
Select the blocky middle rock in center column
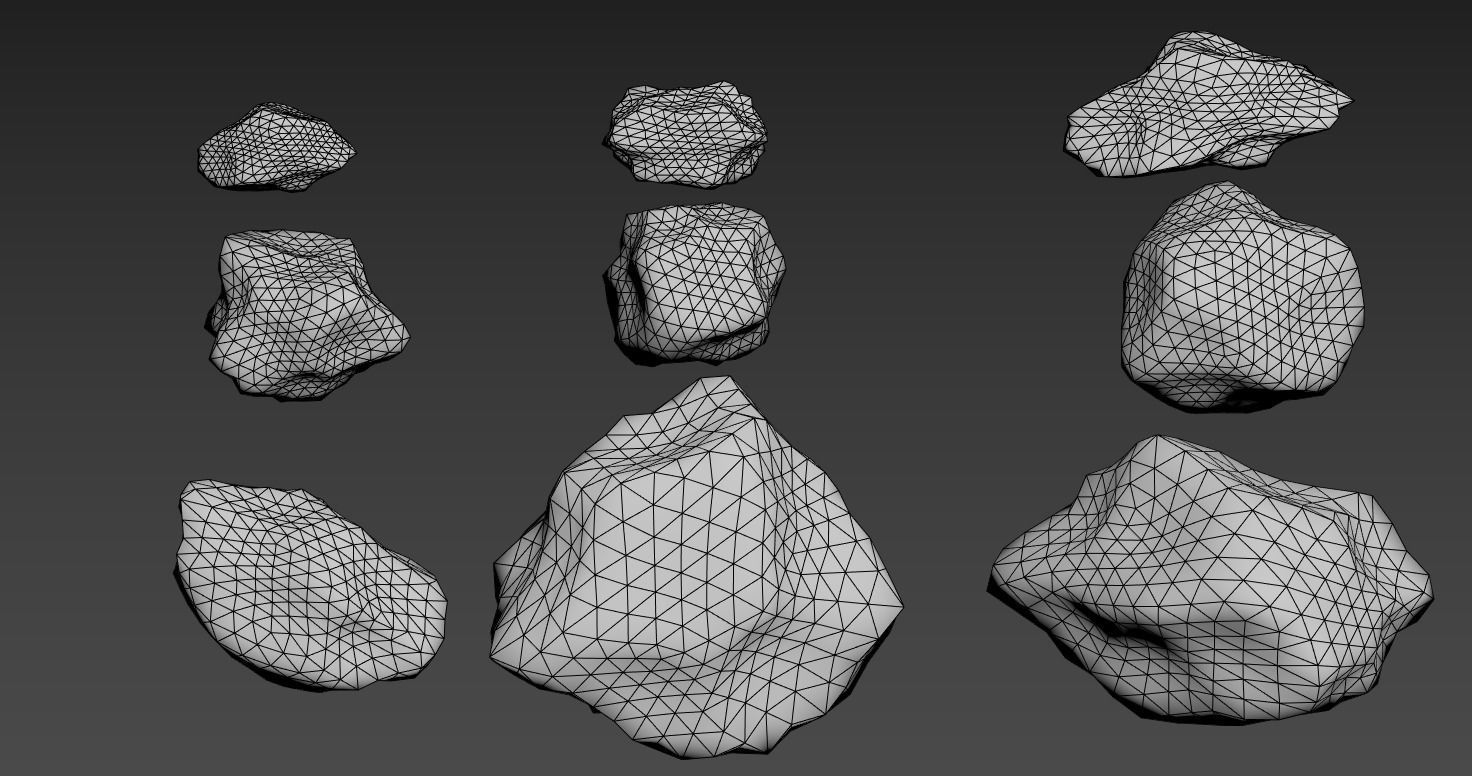coord(694,284)
